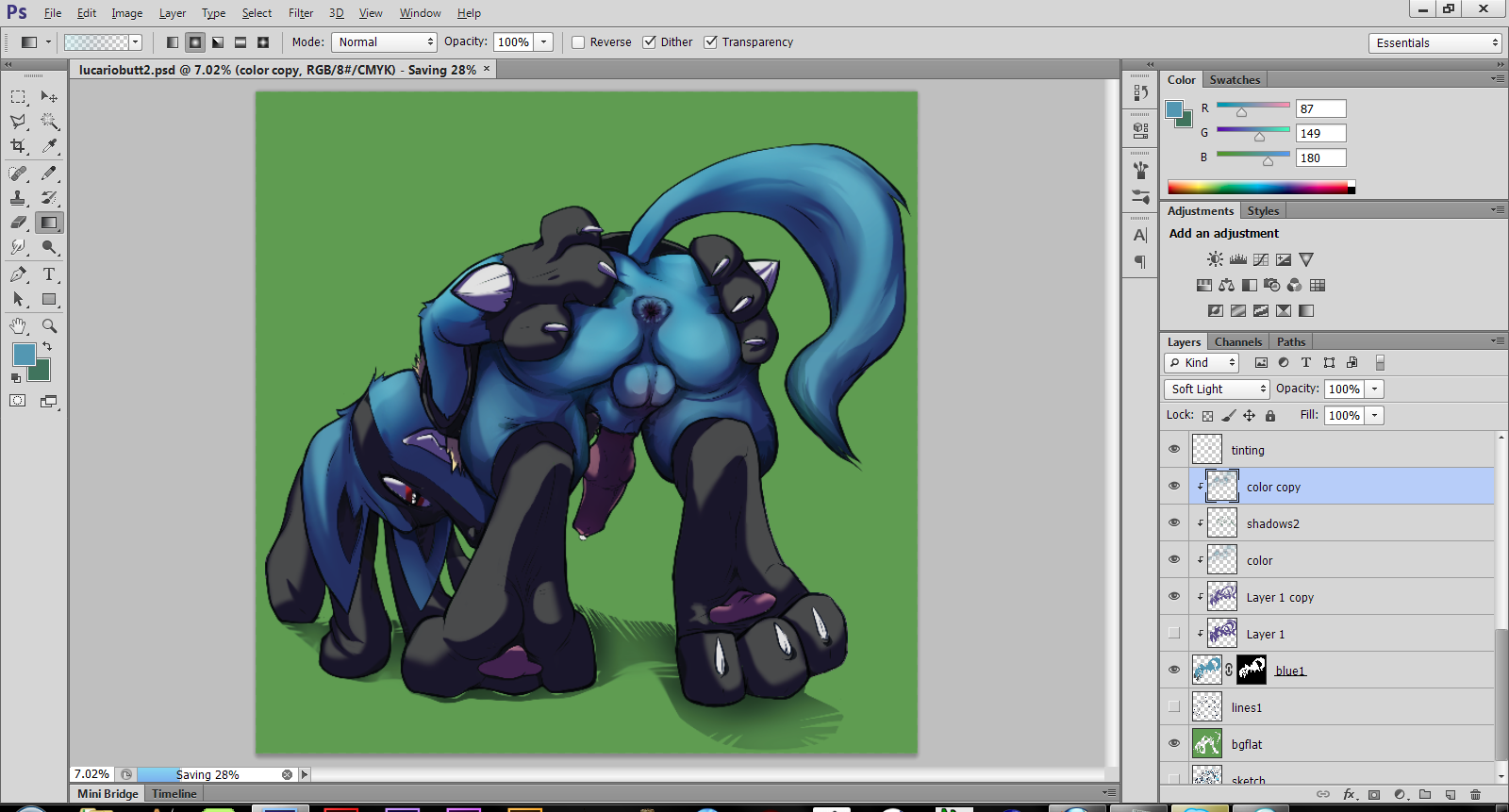Select the Crop tool
The width and height of the screenshot is (1509, 812).
18,146
